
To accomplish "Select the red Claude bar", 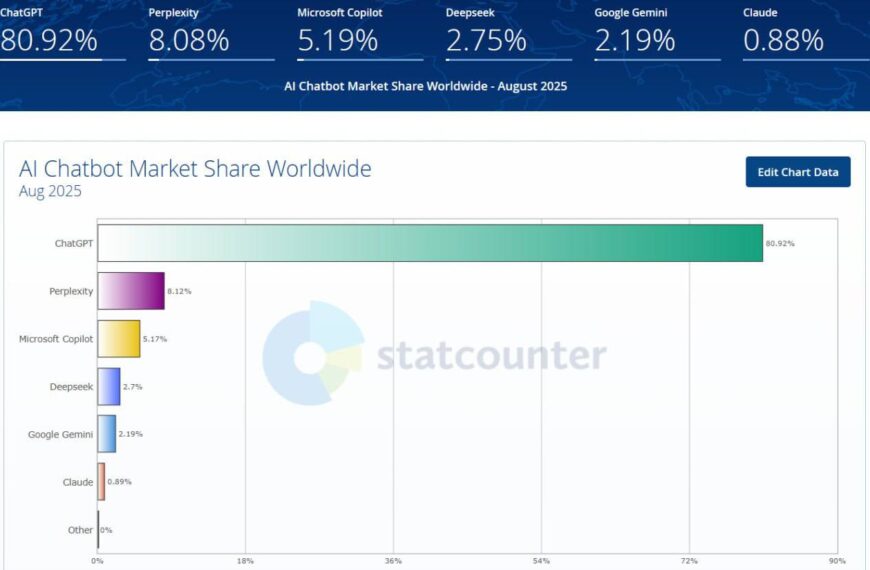I will [x=101, y=482].
